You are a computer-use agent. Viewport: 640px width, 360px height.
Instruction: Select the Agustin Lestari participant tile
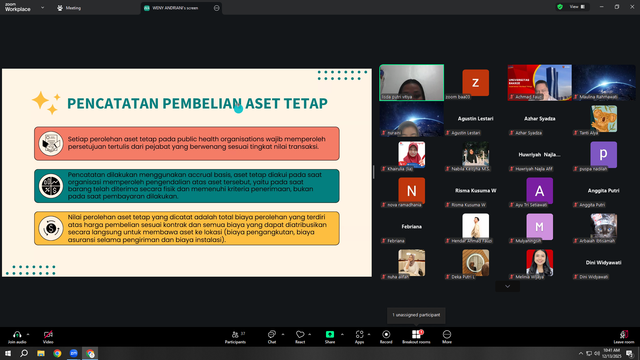point(476,118)
